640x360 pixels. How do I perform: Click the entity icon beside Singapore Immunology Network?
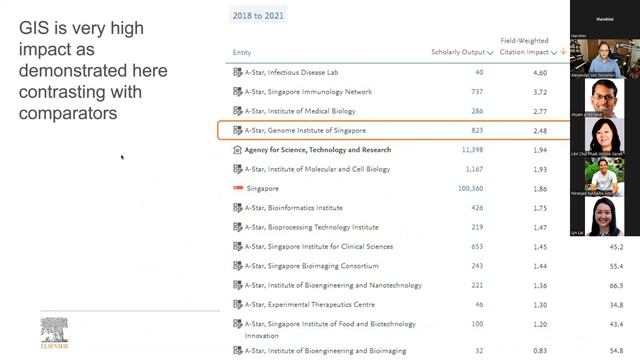click(238, 91)
